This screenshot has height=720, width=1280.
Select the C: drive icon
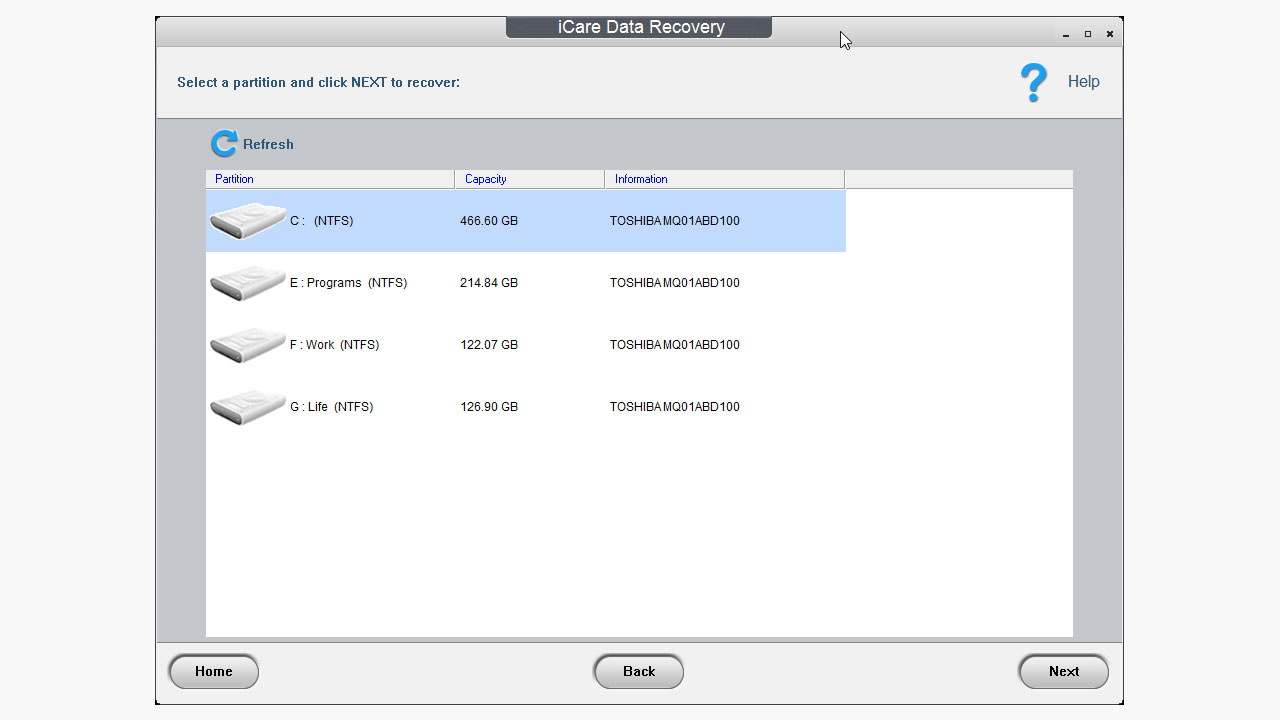pos(248,221)
